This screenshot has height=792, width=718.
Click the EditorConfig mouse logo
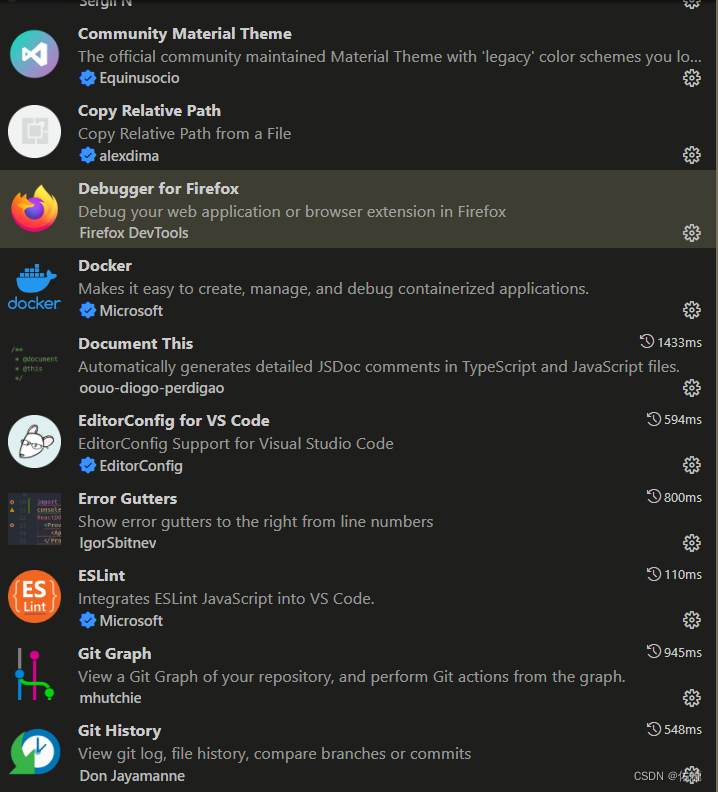coord(34,441)
